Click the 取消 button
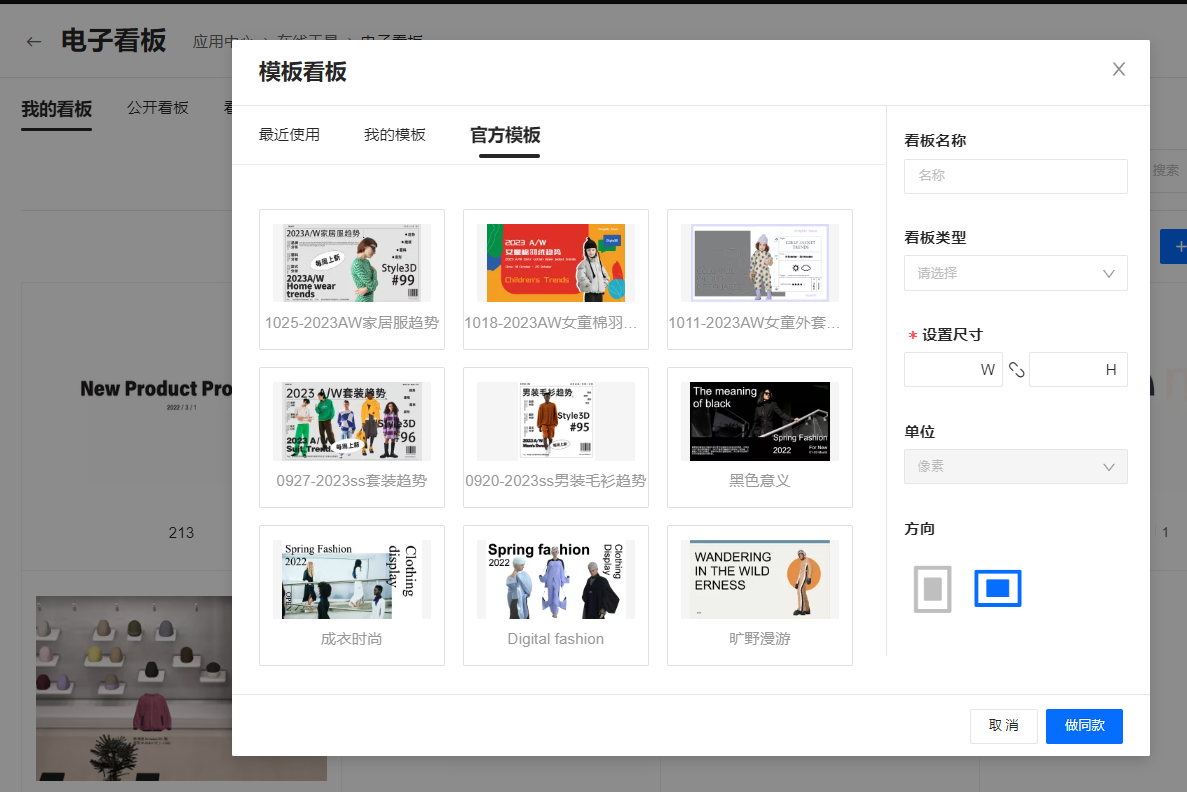Screen dimensions: 1187x792 (1004, 726)
